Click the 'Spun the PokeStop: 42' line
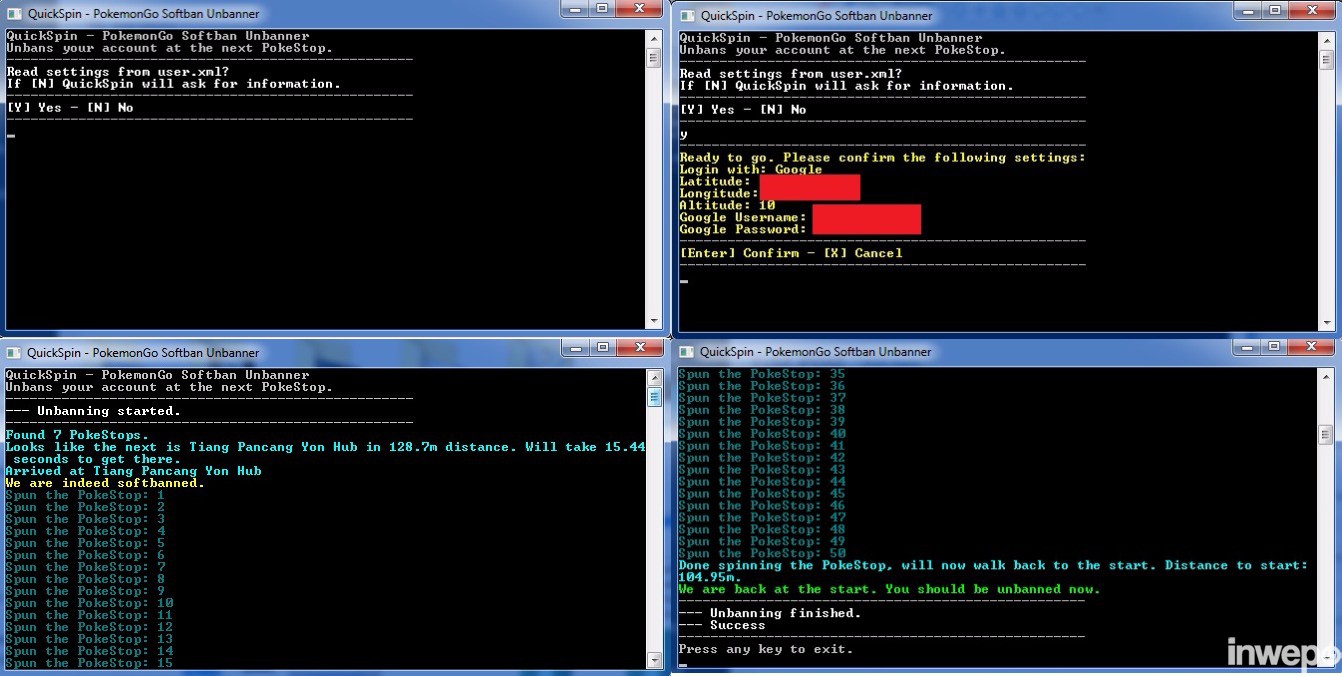 click(x=763, y=458)
